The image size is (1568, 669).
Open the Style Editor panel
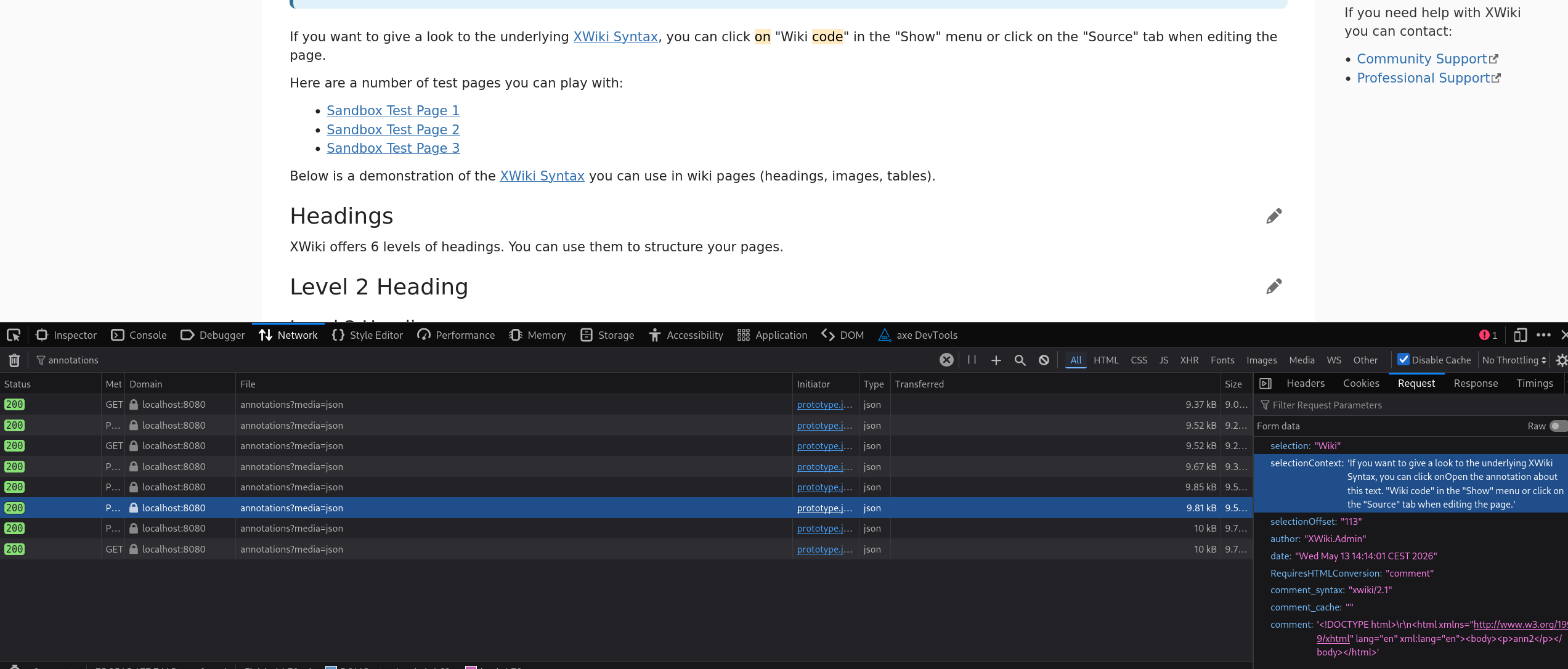point(367,335)
